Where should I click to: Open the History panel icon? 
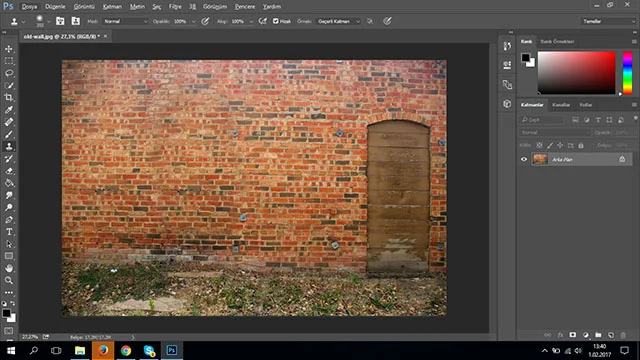click(x=507, y=46)
